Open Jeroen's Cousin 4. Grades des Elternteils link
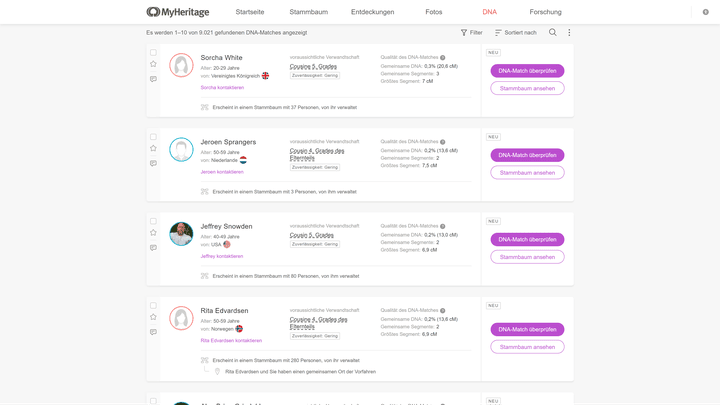720x405 pixels. [317, 154]
